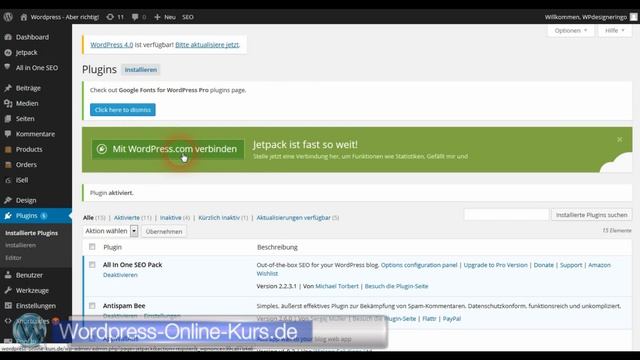Sort by Plugin column header
640x360 pixels.
coord(113,247)
